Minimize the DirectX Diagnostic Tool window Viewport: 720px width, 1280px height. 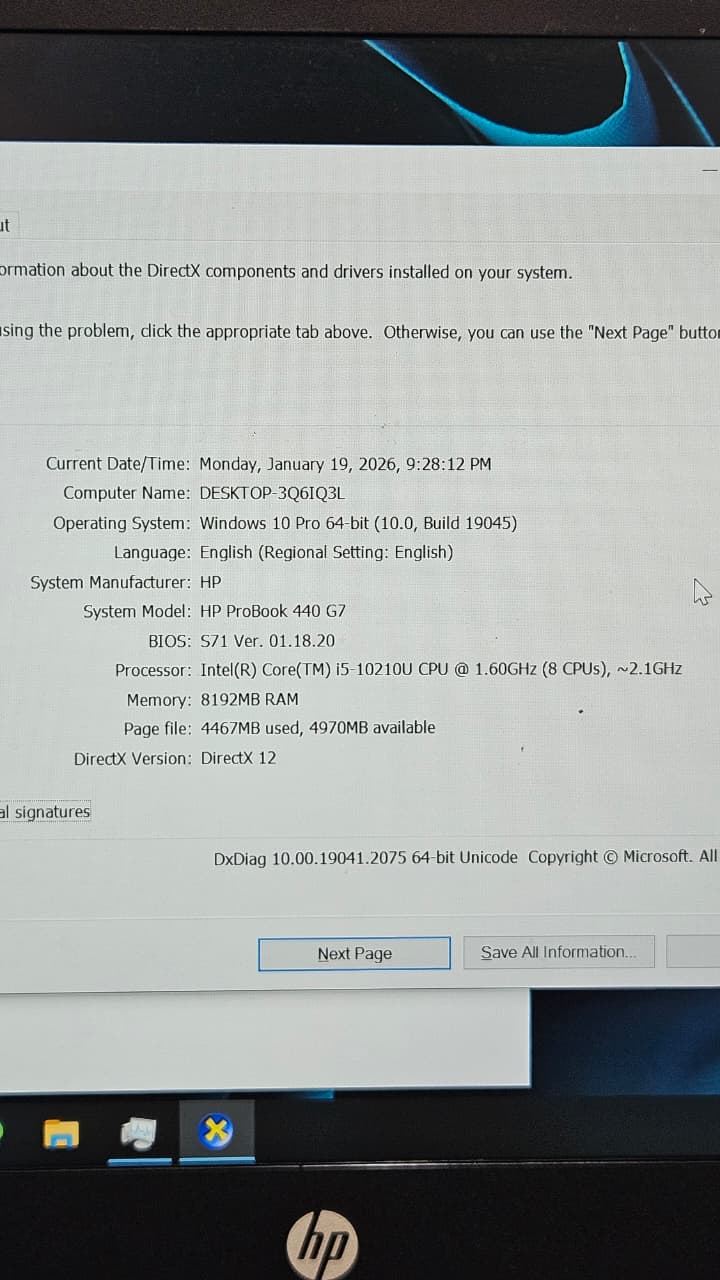tap(709, 170)
